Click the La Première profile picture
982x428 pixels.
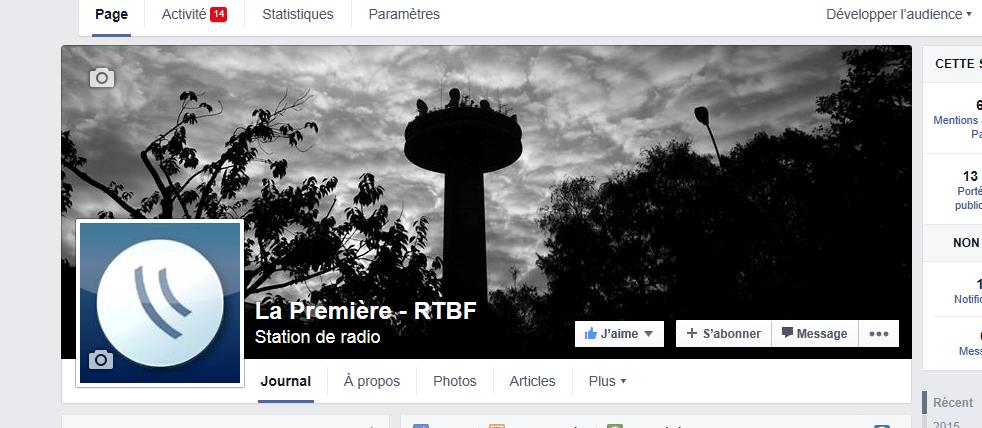pyautogui.click(x=160, y=303)
